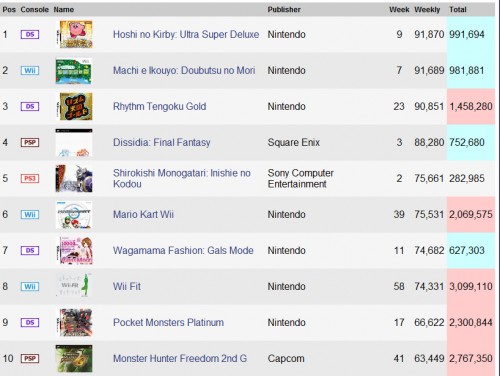This screenshot has height=376, width=500.
Task: Open Hoshi no Kirby cover art thumbnail
Action: (74, 34)
